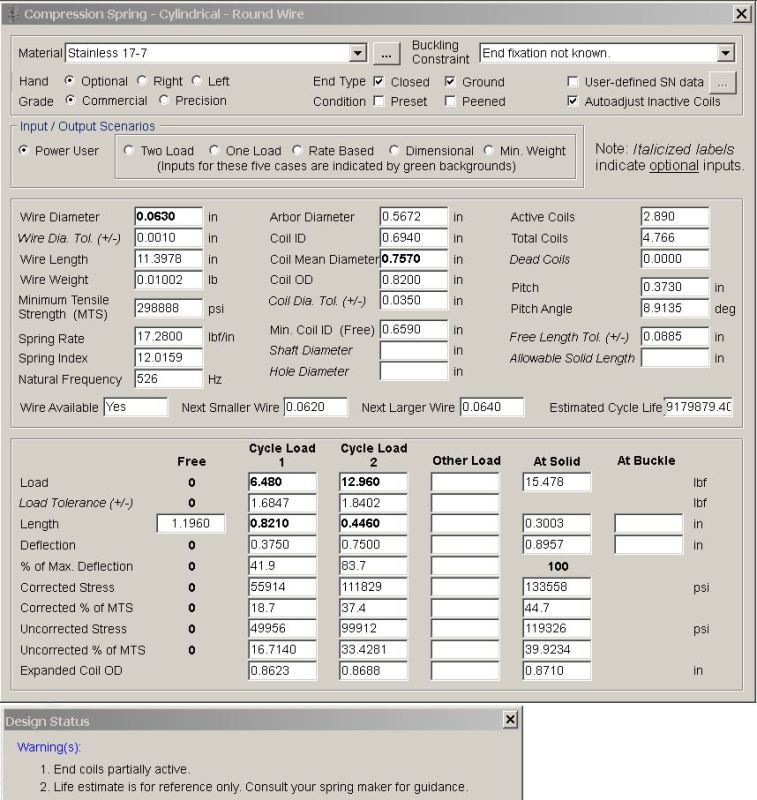Select the Precision grade radio button

coord(164,100)
